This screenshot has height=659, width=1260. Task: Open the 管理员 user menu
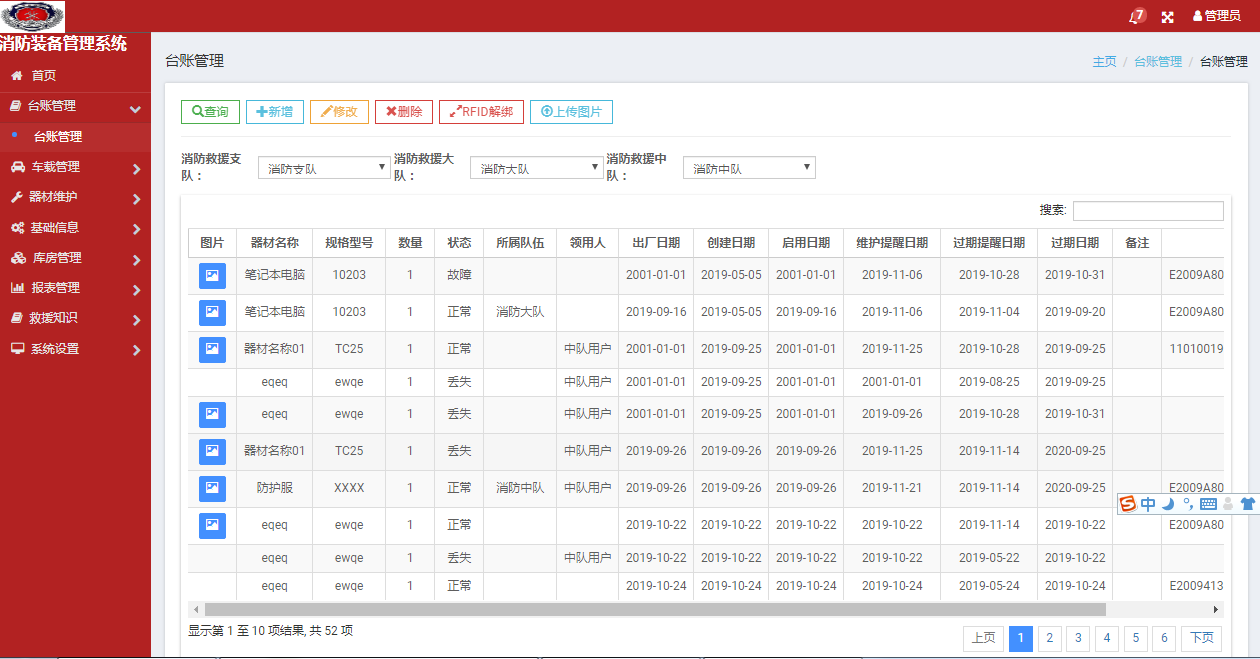point(1217,16)
